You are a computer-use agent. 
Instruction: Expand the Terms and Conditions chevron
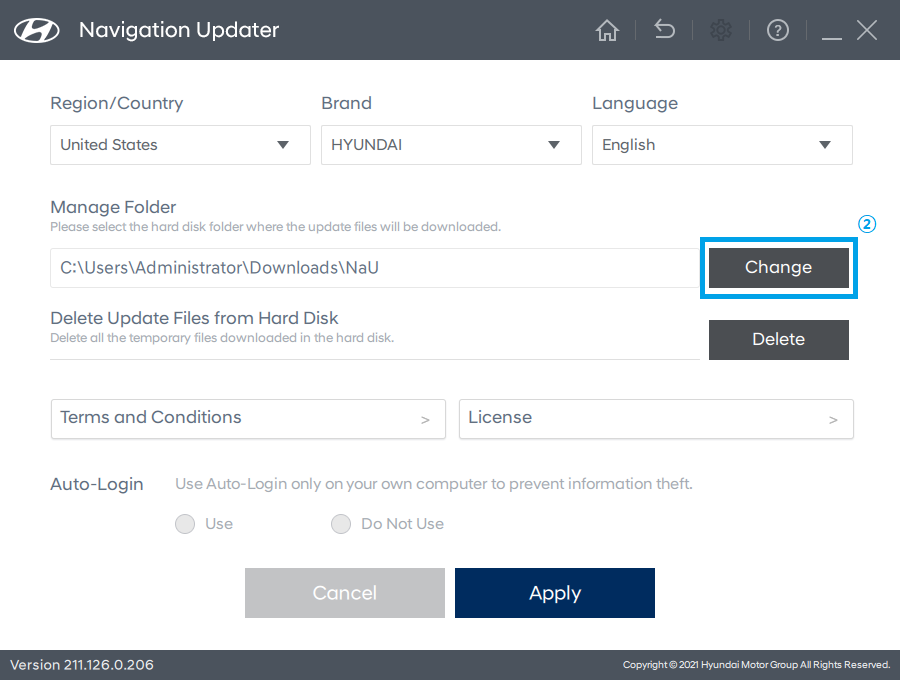click(425, 420)
